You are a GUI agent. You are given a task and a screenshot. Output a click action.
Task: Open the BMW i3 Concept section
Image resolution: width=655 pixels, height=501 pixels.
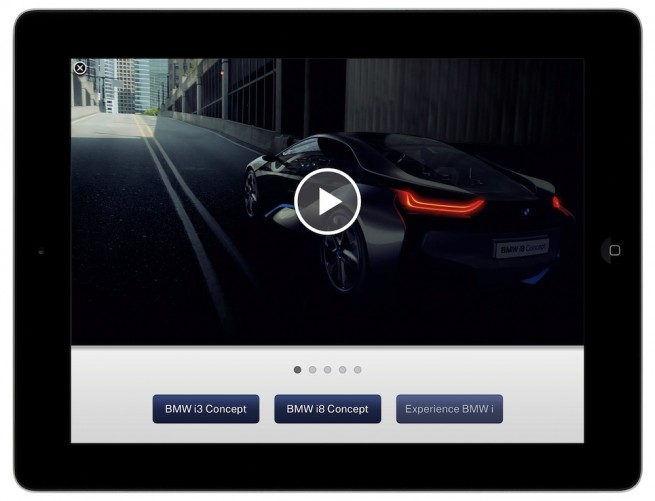tap(206, 409)
